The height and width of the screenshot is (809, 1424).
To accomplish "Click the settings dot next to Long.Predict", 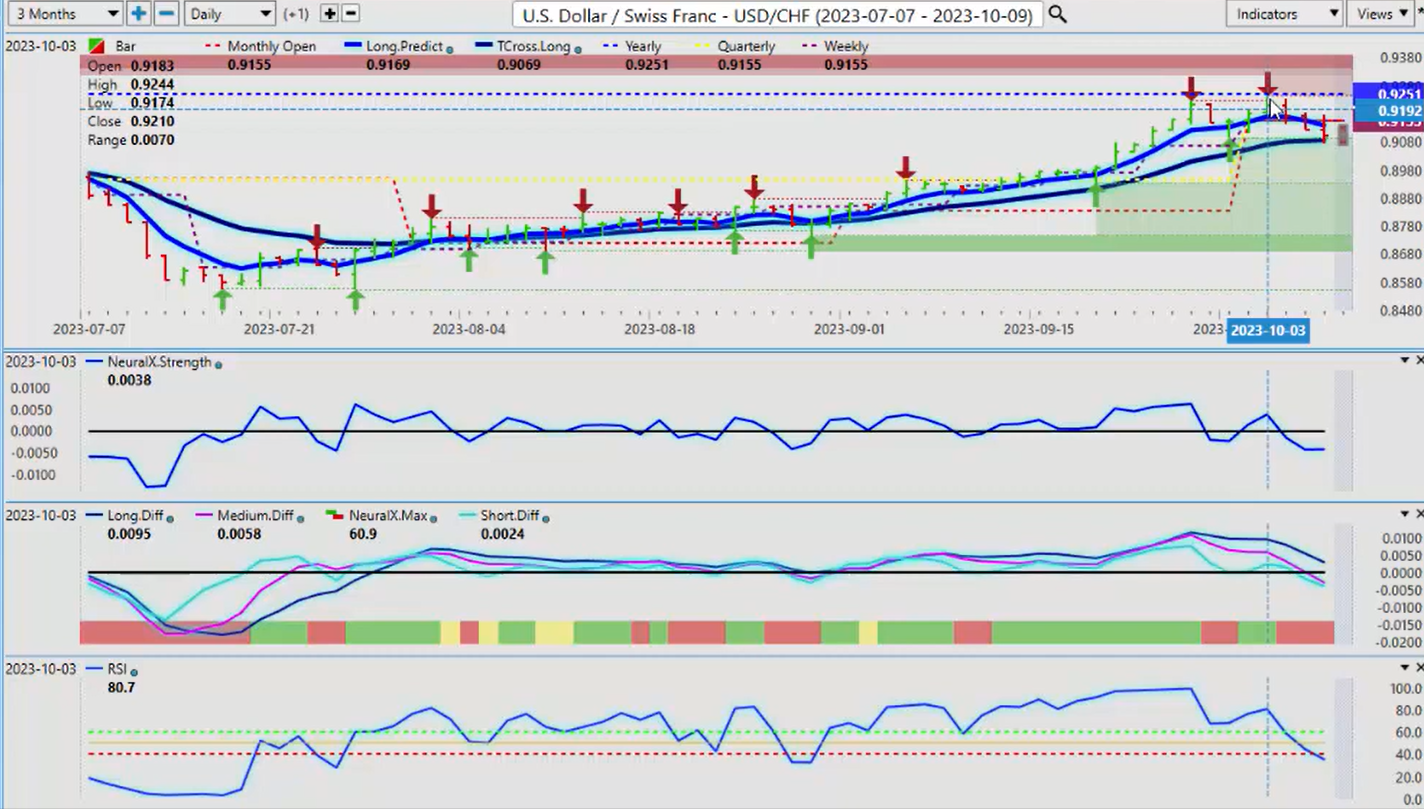I will coord(450,48).
